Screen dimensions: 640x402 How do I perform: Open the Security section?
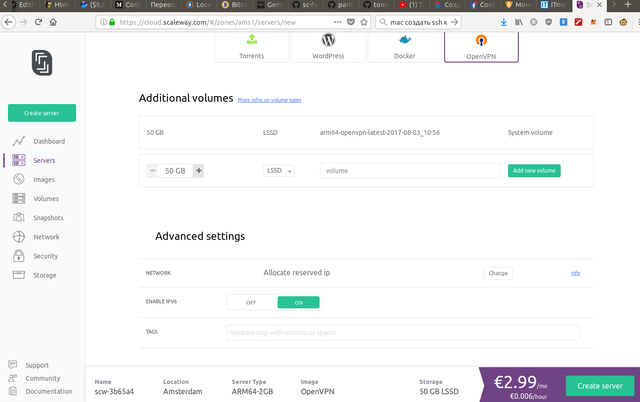point(45,256)
